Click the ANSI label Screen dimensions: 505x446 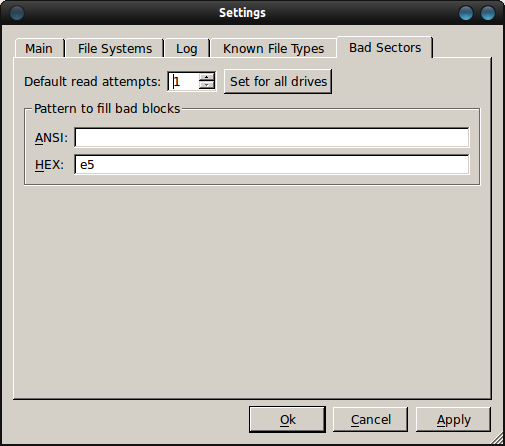click(x=51, y=137)
